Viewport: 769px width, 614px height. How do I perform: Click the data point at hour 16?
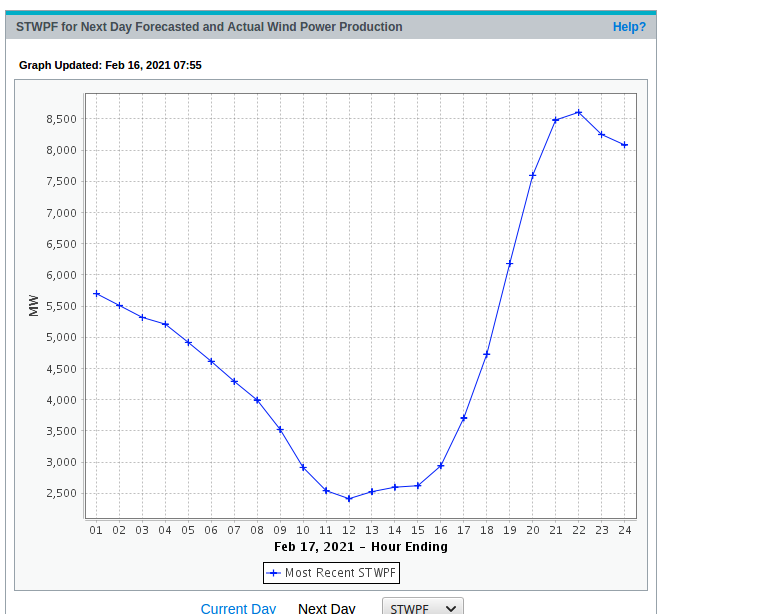440,466
